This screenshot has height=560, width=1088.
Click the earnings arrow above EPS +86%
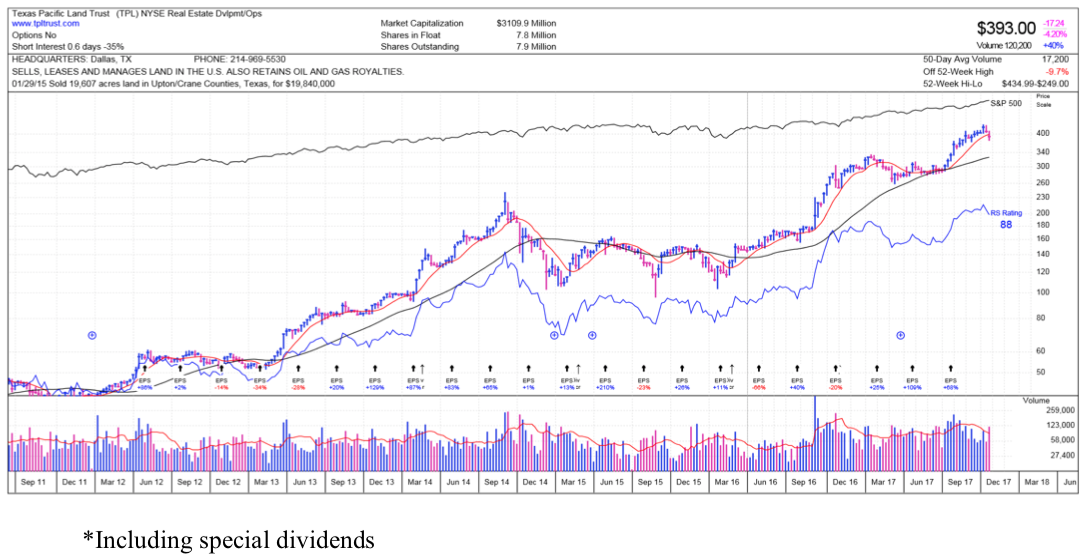click(144, 368)
